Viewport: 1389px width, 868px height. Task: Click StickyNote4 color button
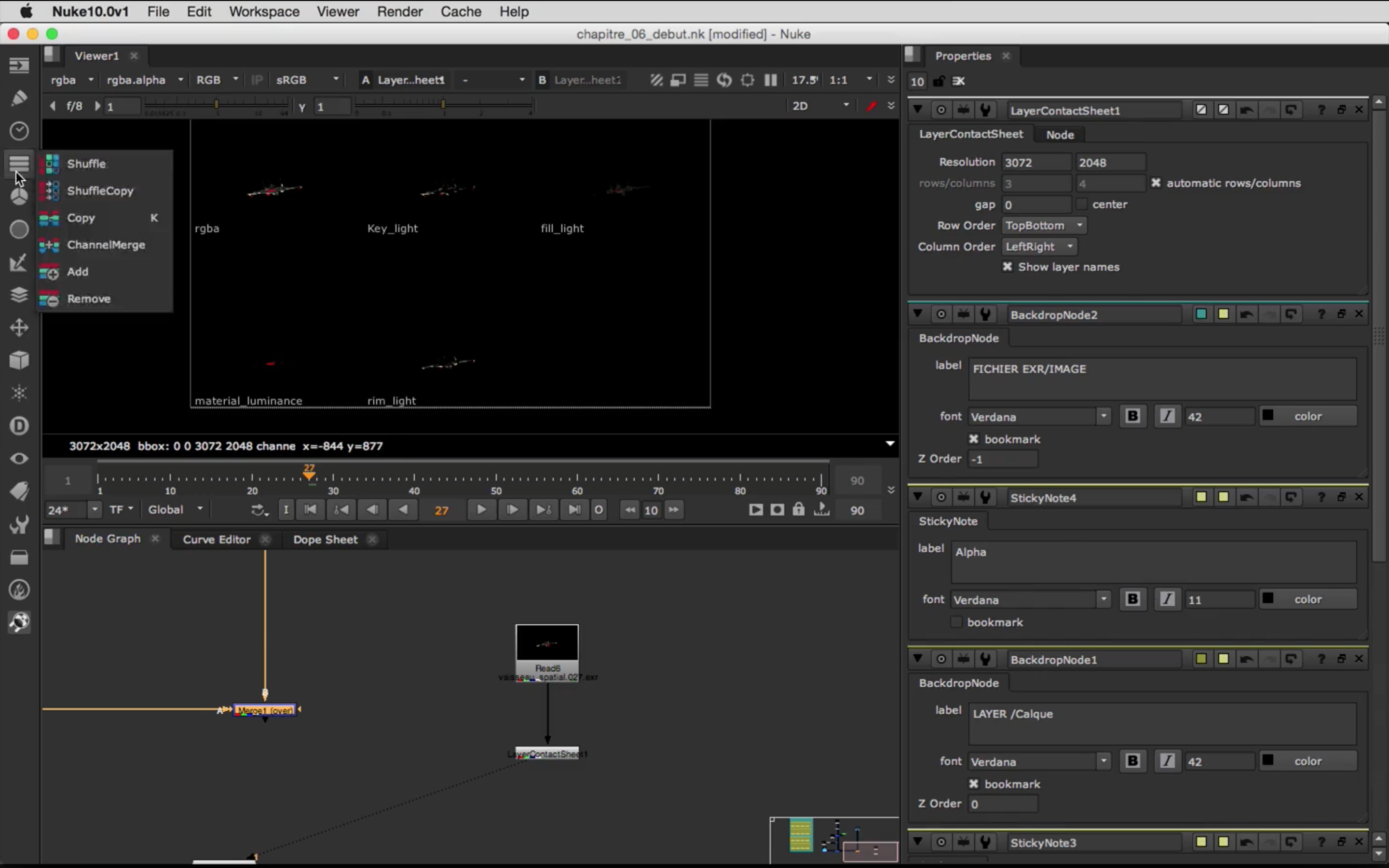point(1308,599)
